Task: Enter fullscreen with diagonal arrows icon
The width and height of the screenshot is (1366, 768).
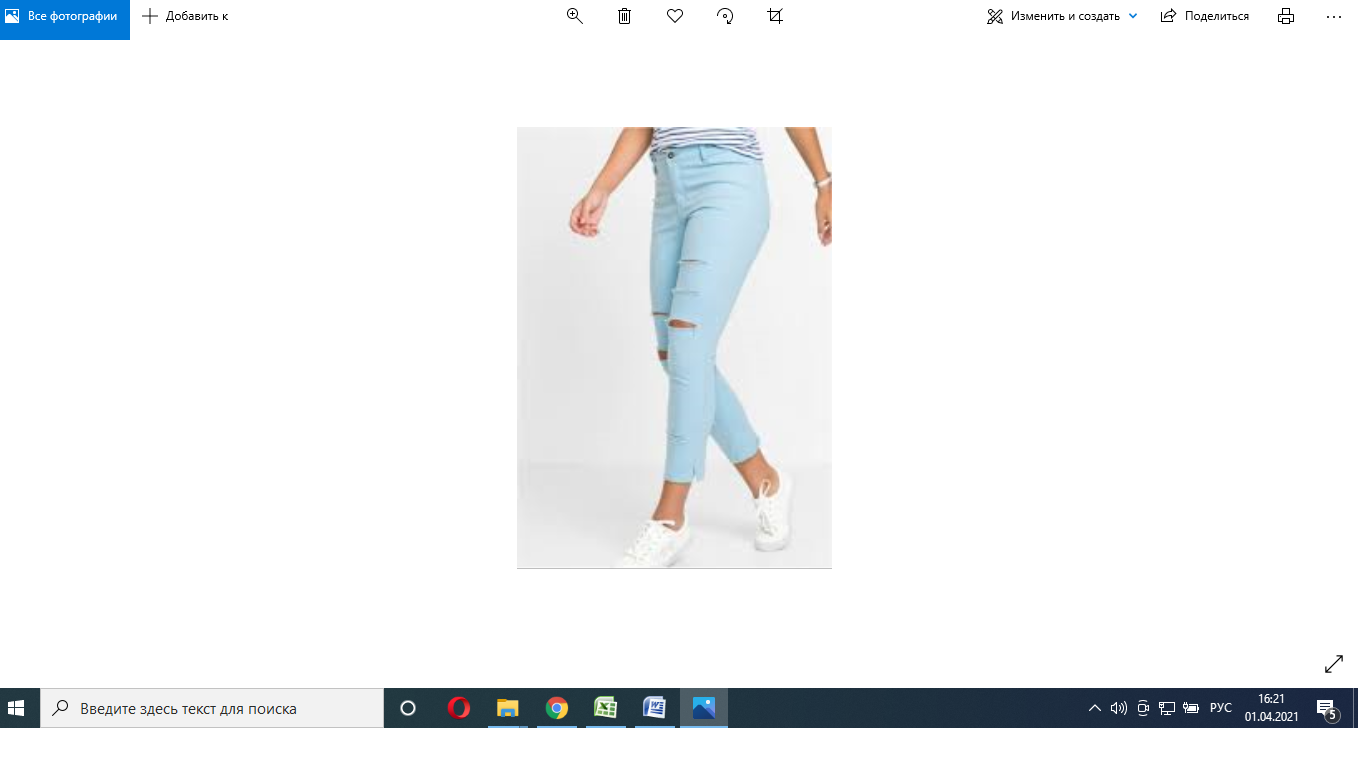Action: [x=1334, y=664]
